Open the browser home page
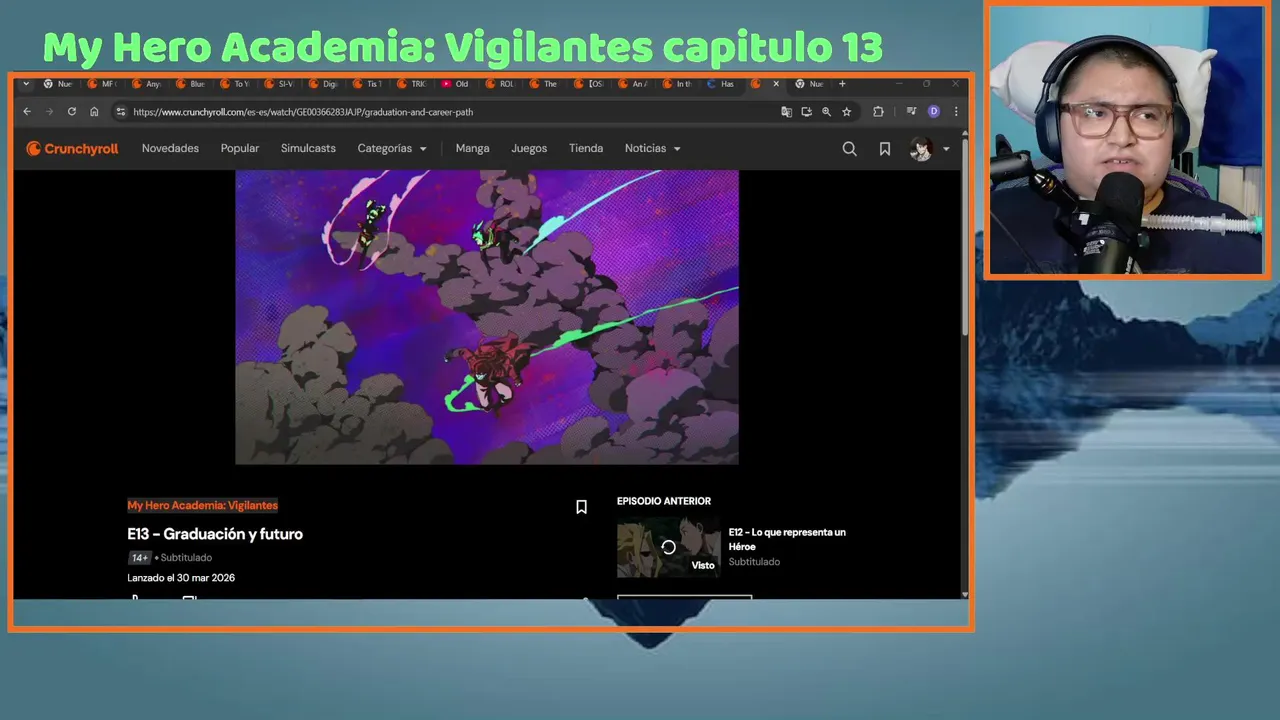This screenshot has width=1280, height=720. pyautogui.click(x=94, y=112)
